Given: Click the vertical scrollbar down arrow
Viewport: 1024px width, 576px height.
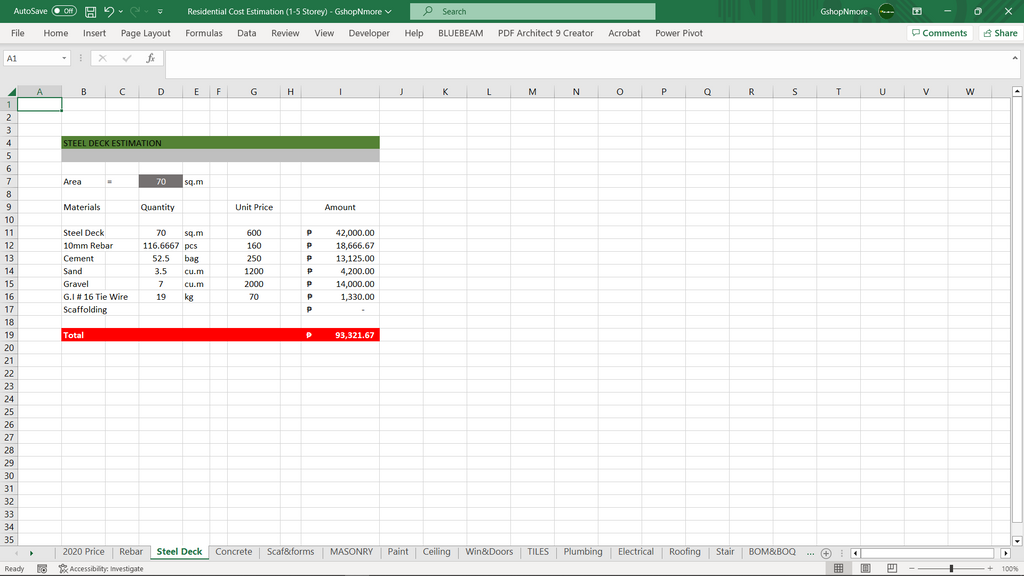Looking at the screenshot, I should pyautogui.click(x=1017, y=541).
